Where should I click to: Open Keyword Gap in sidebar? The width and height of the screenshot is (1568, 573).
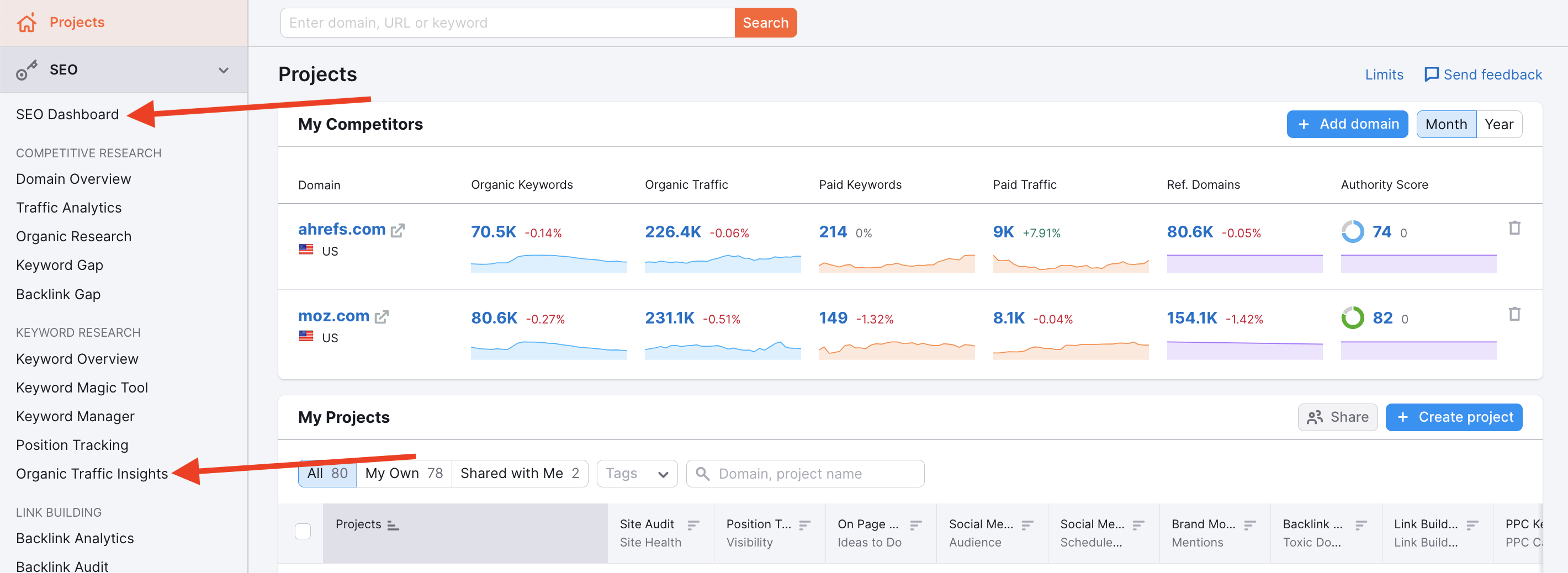coord(60,266)
